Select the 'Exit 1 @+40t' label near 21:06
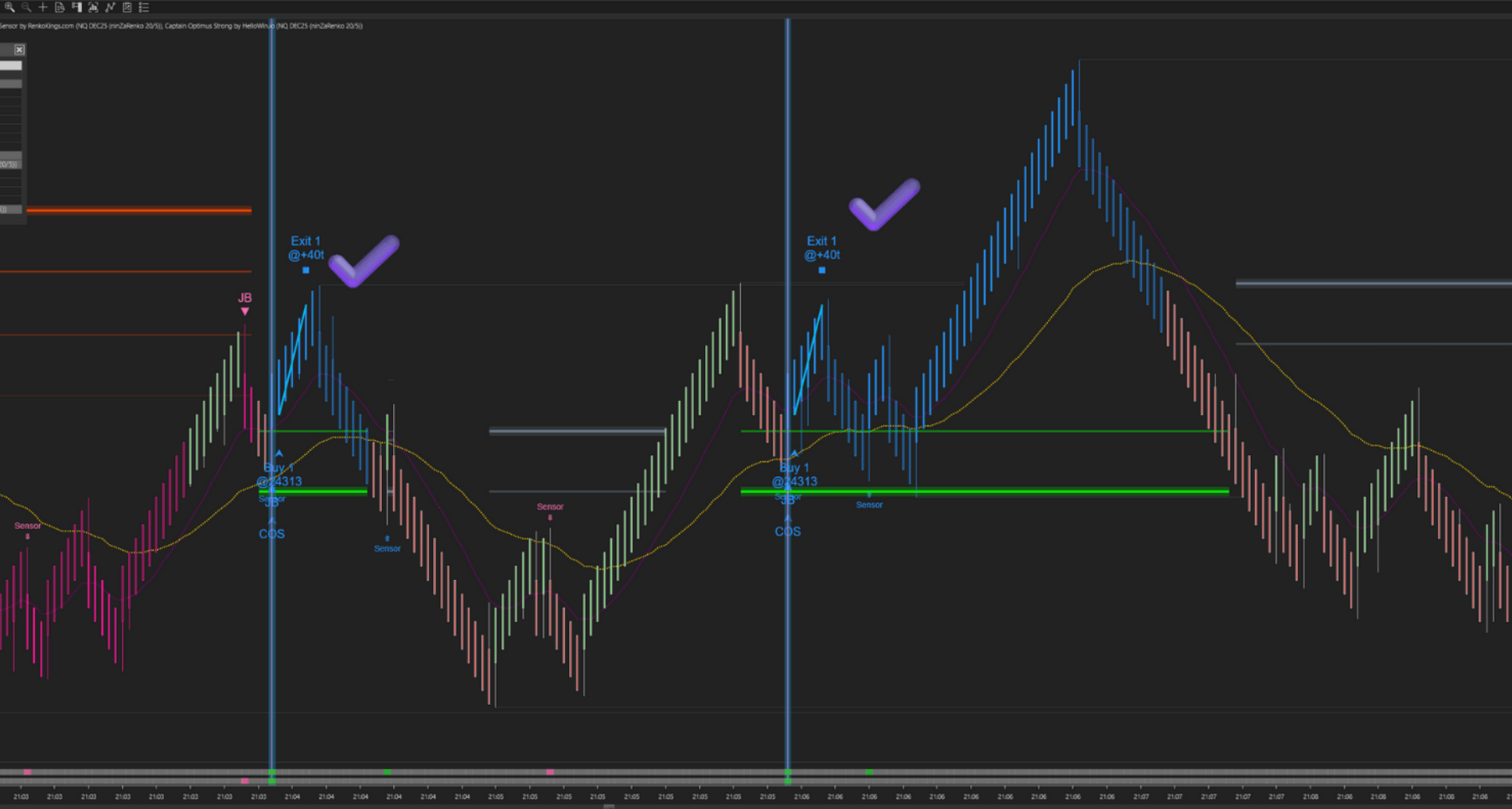Viewport: 1512px width, 809px height. tap(822, 248)
